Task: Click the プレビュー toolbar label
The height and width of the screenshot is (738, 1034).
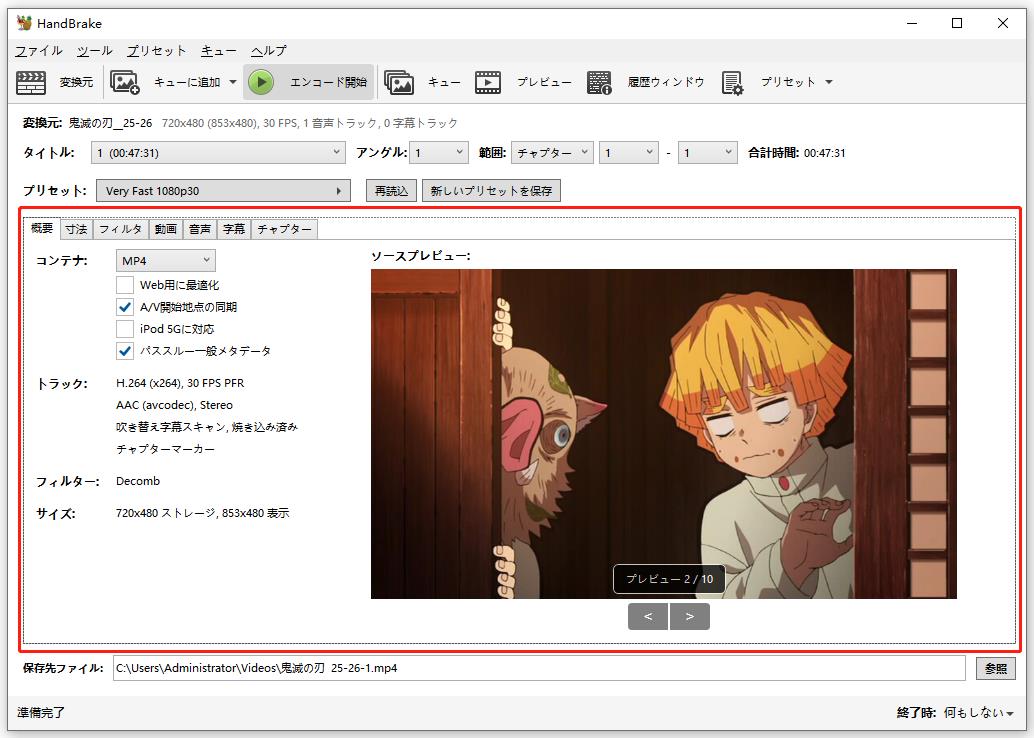Action: tap(544, 82)
